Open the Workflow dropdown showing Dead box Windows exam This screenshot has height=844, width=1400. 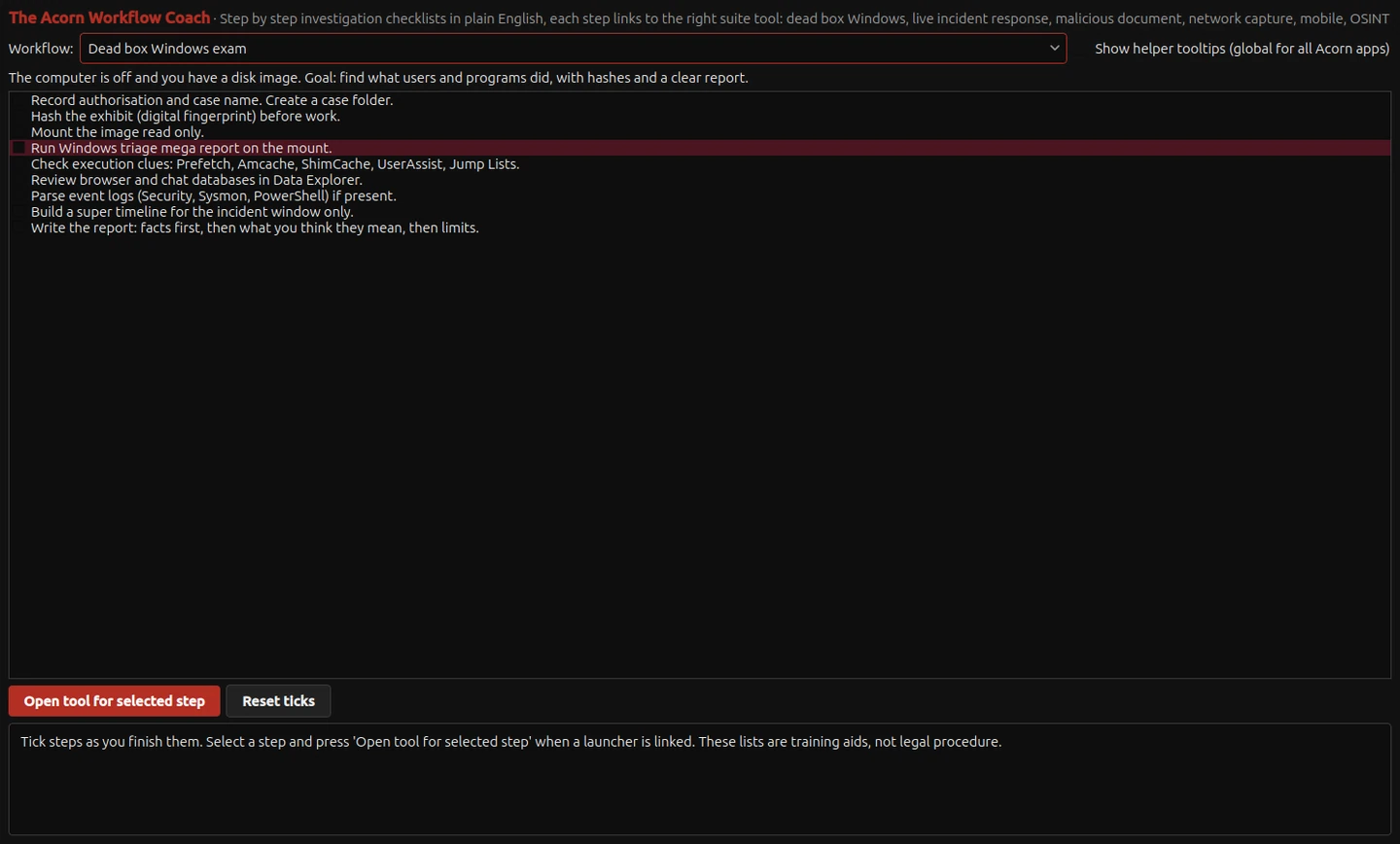pyautogui.click(x=573, y=49)
